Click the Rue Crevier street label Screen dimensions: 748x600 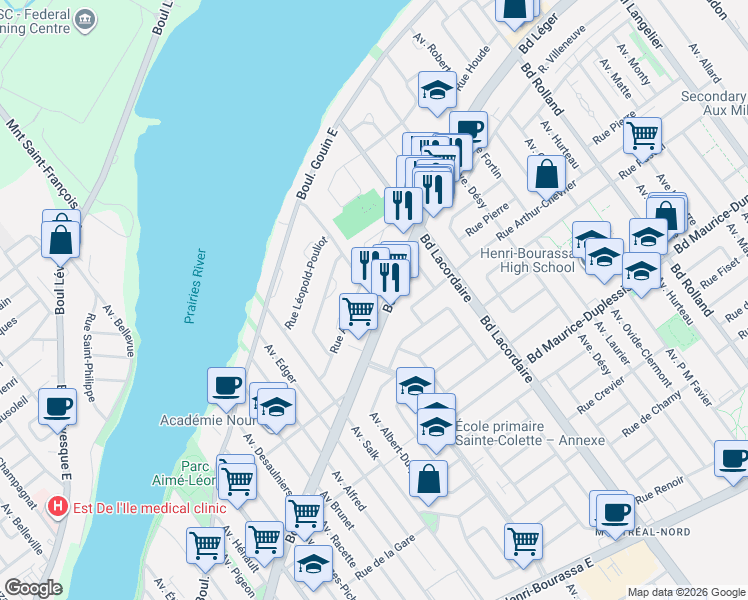pos(601,395)
